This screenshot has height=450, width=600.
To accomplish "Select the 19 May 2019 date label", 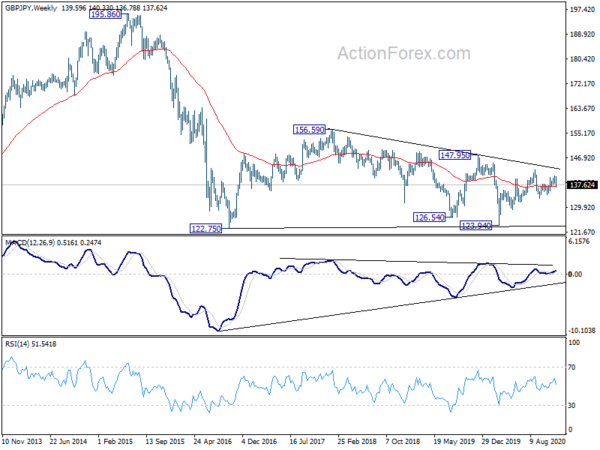I will [x=452, y=441].
